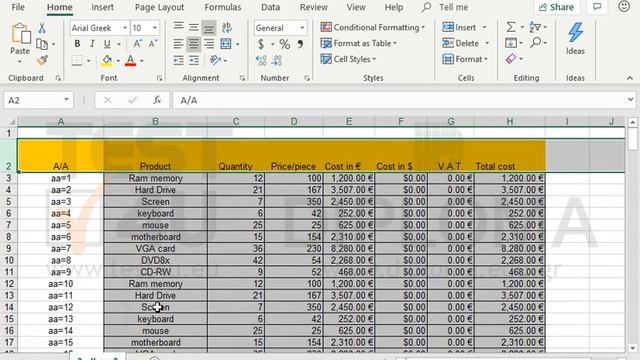The width and height of the screenshot is (640, 360).
Task: Open Format as Table menu
Action: pyautogui.click(x=359, y=43)
